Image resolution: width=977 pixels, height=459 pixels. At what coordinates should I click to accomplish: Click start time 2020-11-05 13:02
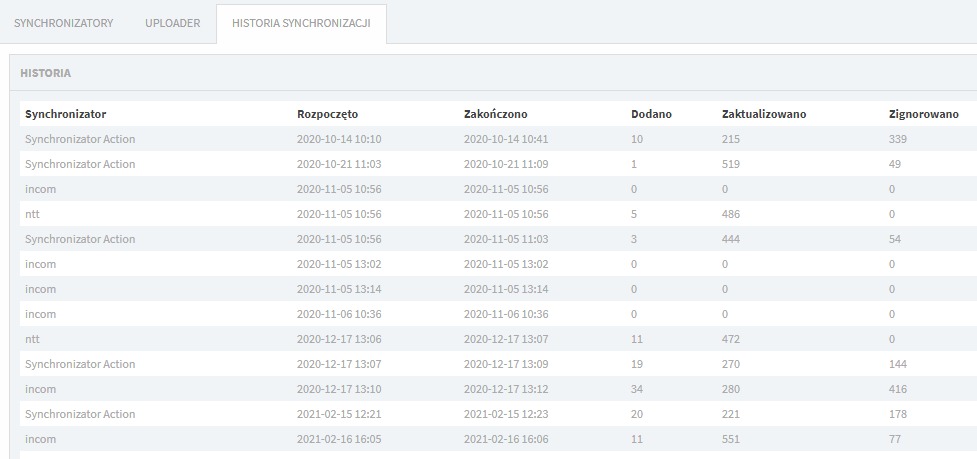coord(339,264)
